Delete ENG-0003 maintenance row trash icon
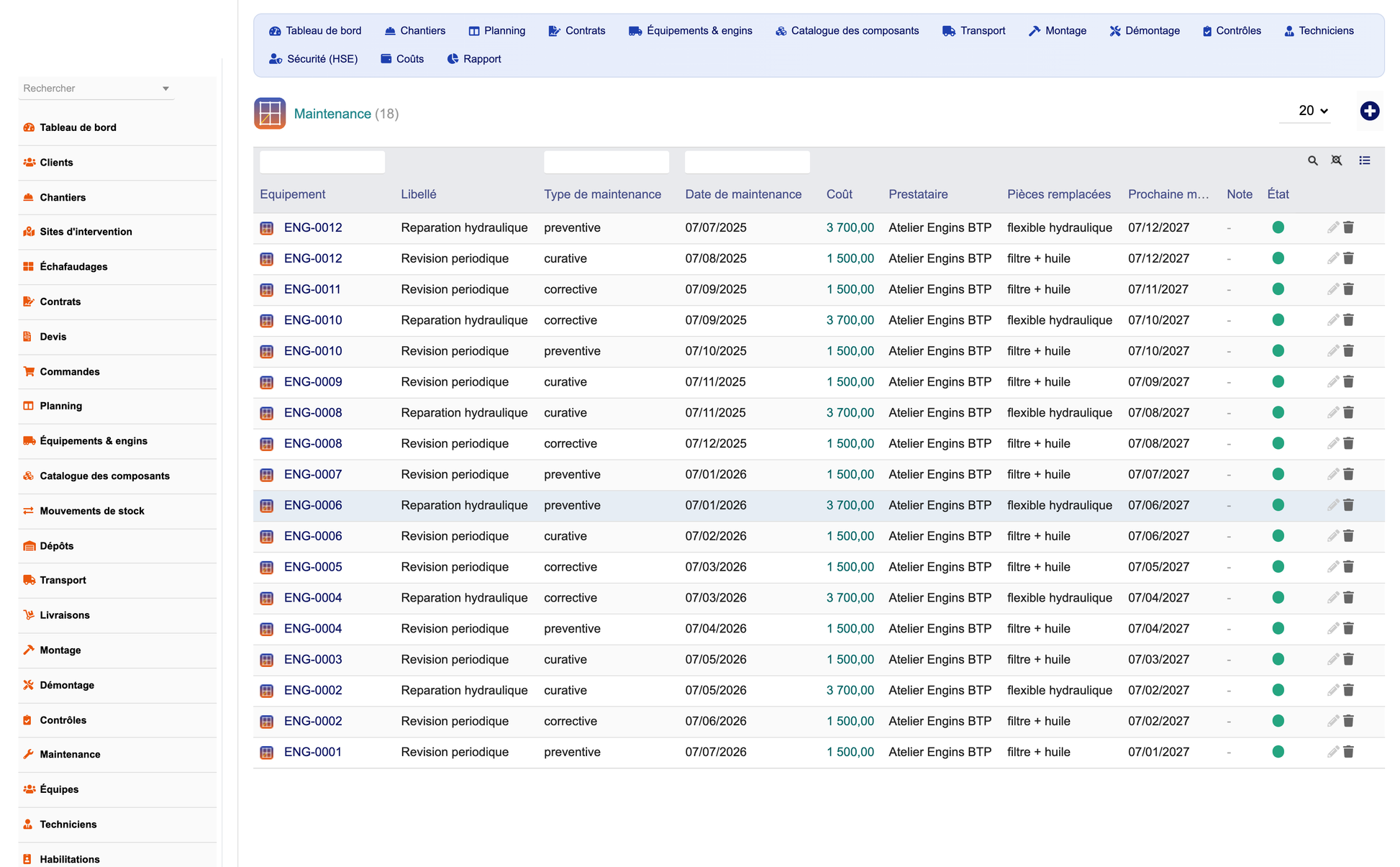The image size is (1400, 867). pos(1348,659)
